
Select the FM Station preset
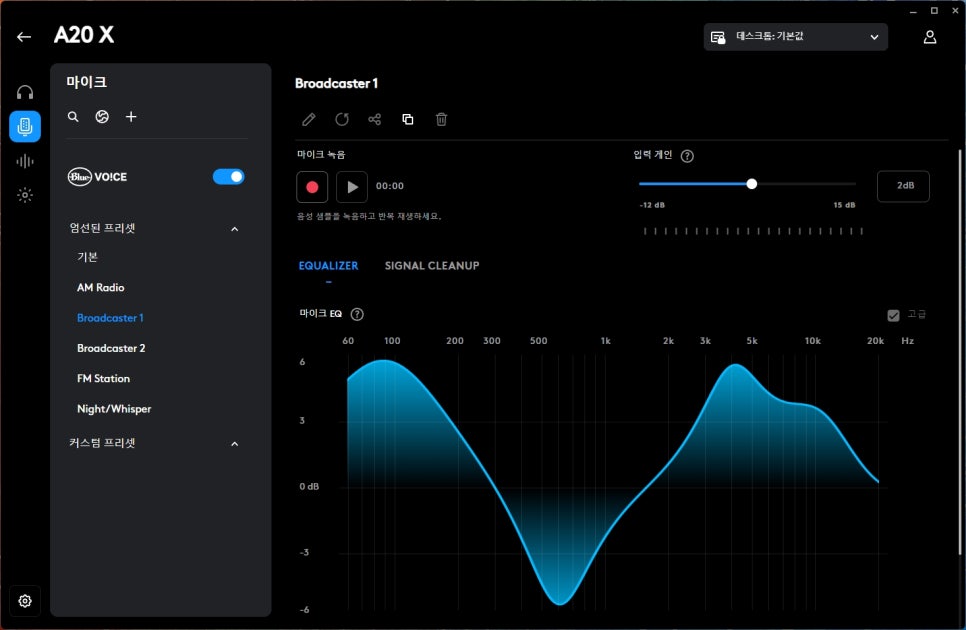point(103,379)
